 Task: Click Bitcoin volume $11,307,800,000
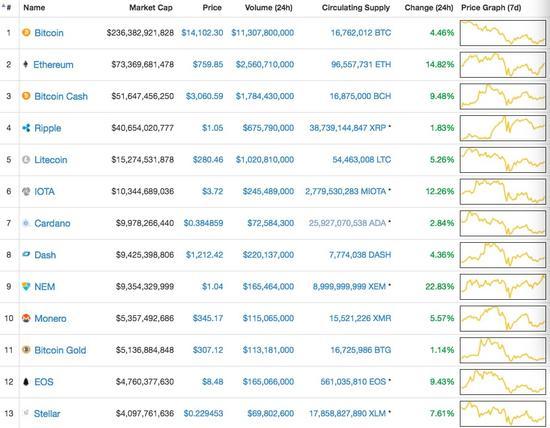coord(263,33)
